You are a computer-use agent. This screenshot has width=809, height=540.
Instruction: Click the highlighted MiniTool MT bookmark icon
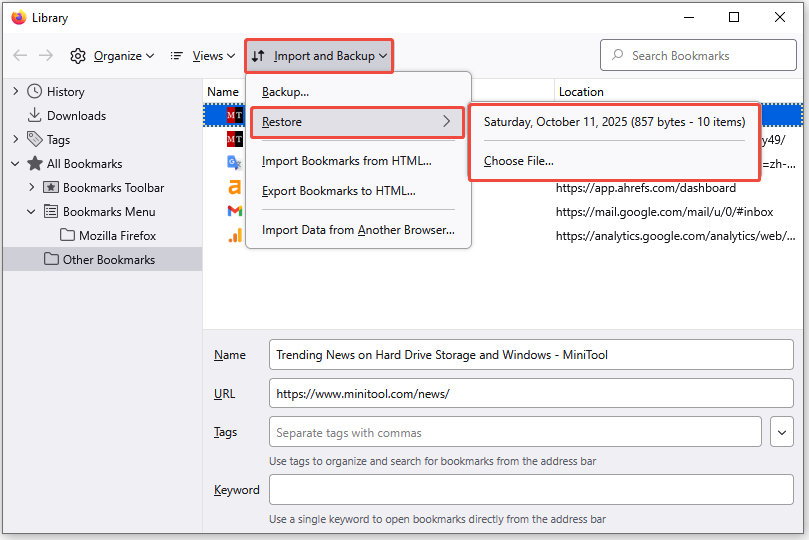tap(235, 116)
